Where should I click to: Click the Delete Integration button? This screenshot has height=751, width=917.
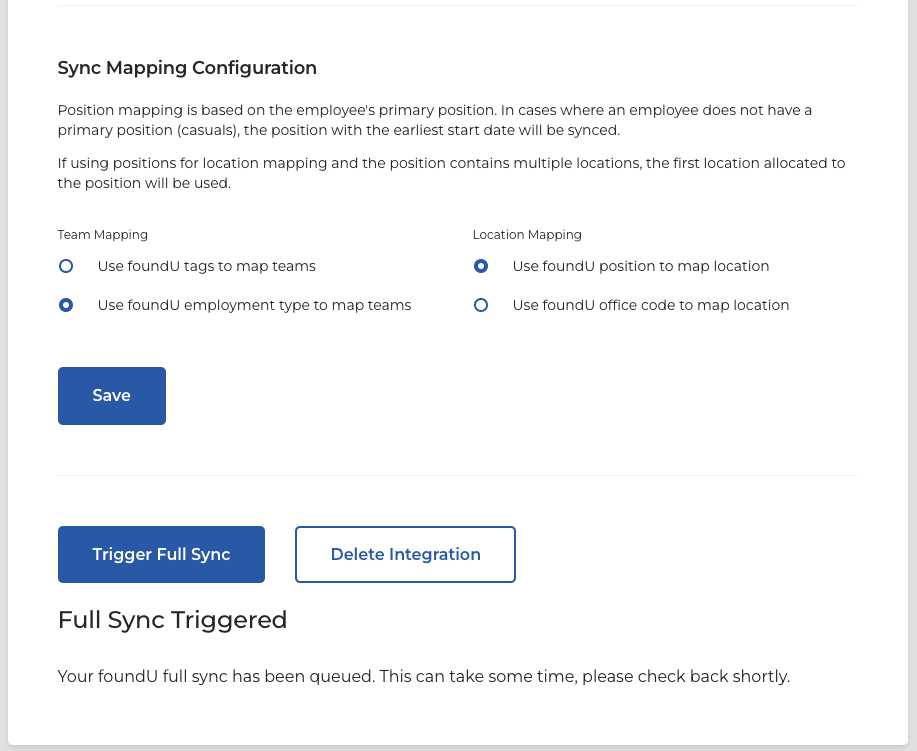click(405, 554)
